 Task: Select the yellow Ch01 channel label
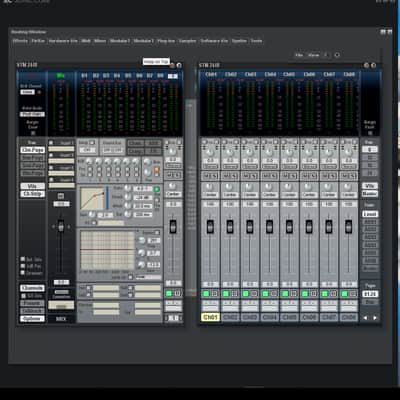[x=210, y=317]
